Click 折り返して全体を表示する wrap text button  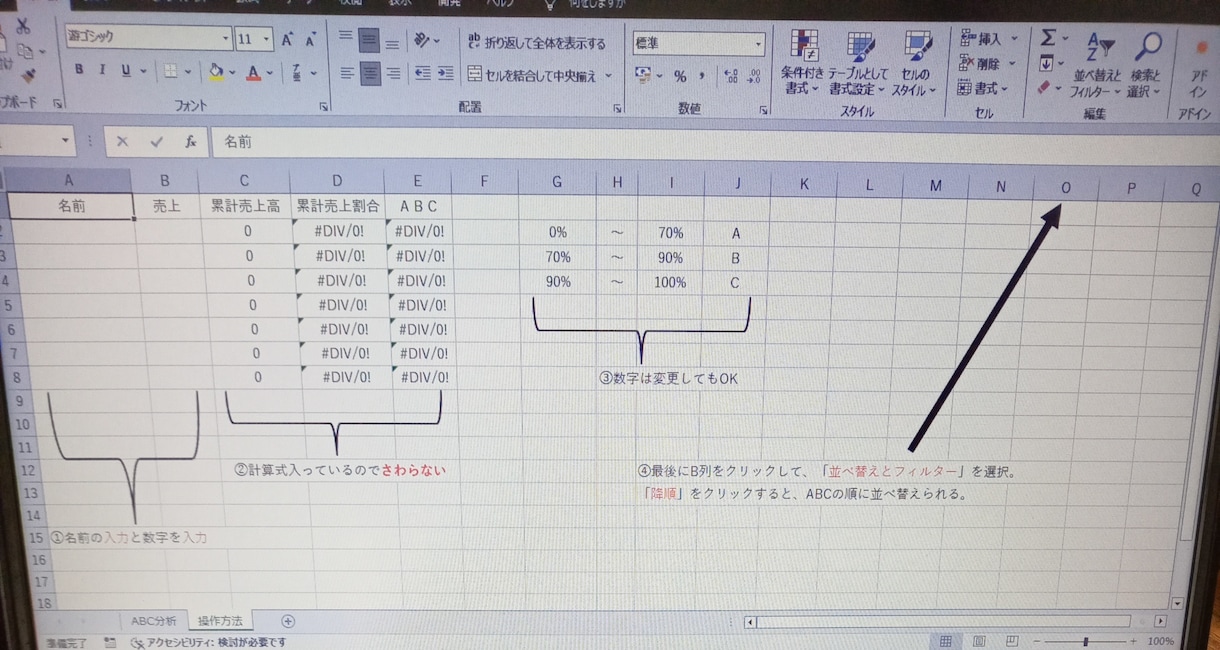pyautogui.click(x=537, y=43)
